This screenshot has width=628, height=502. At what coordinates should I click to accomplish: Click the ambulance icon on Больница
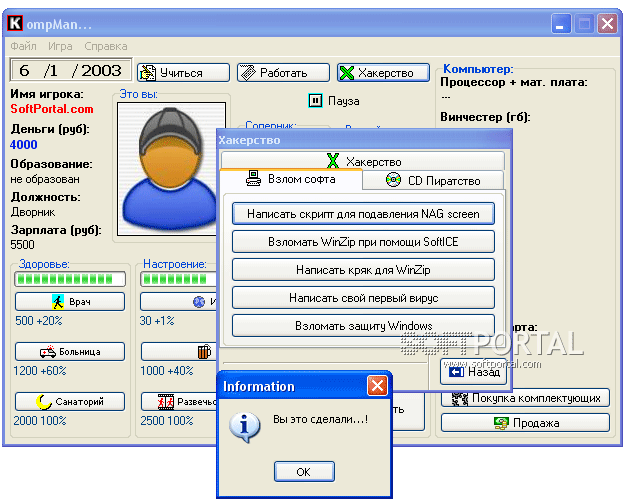[48, 352]
